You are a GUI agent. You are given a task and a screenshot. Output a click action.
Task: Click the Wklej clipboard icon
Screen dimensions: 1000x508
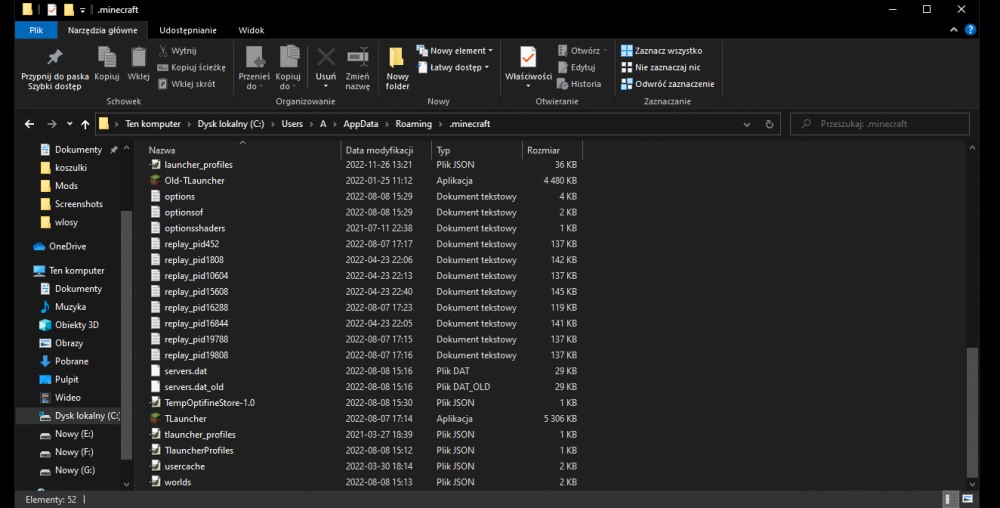(139, 58)
